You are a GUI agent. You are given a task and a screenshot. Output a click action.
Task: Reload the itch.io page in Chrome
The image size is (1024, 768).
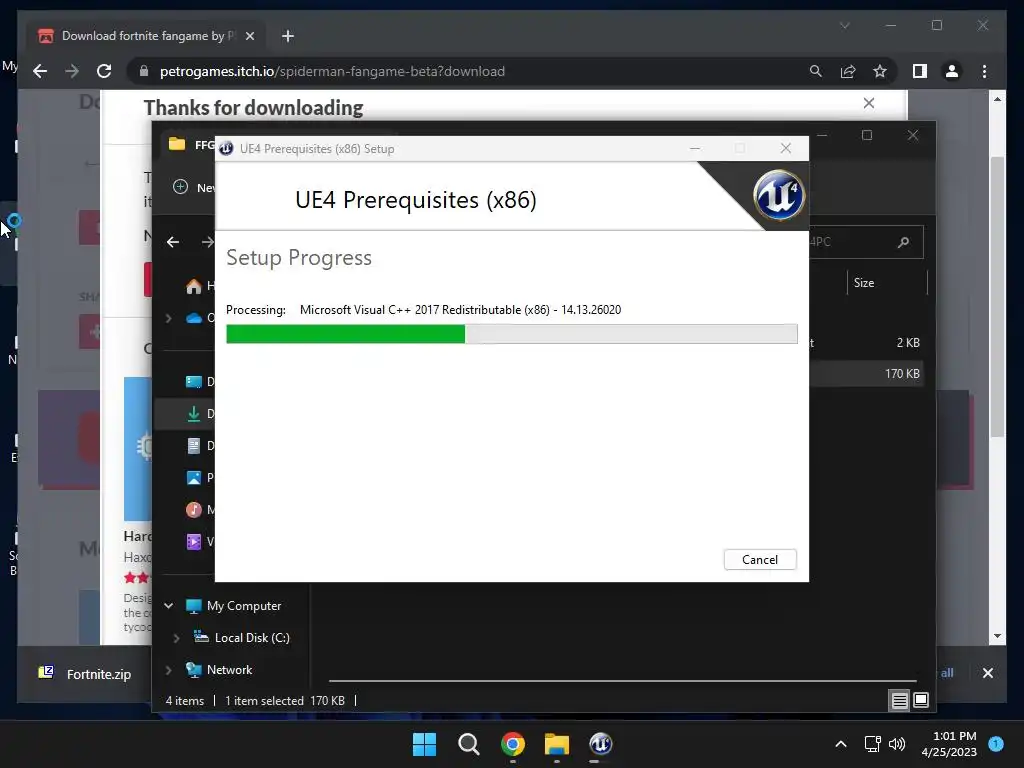tap(104, 71)
